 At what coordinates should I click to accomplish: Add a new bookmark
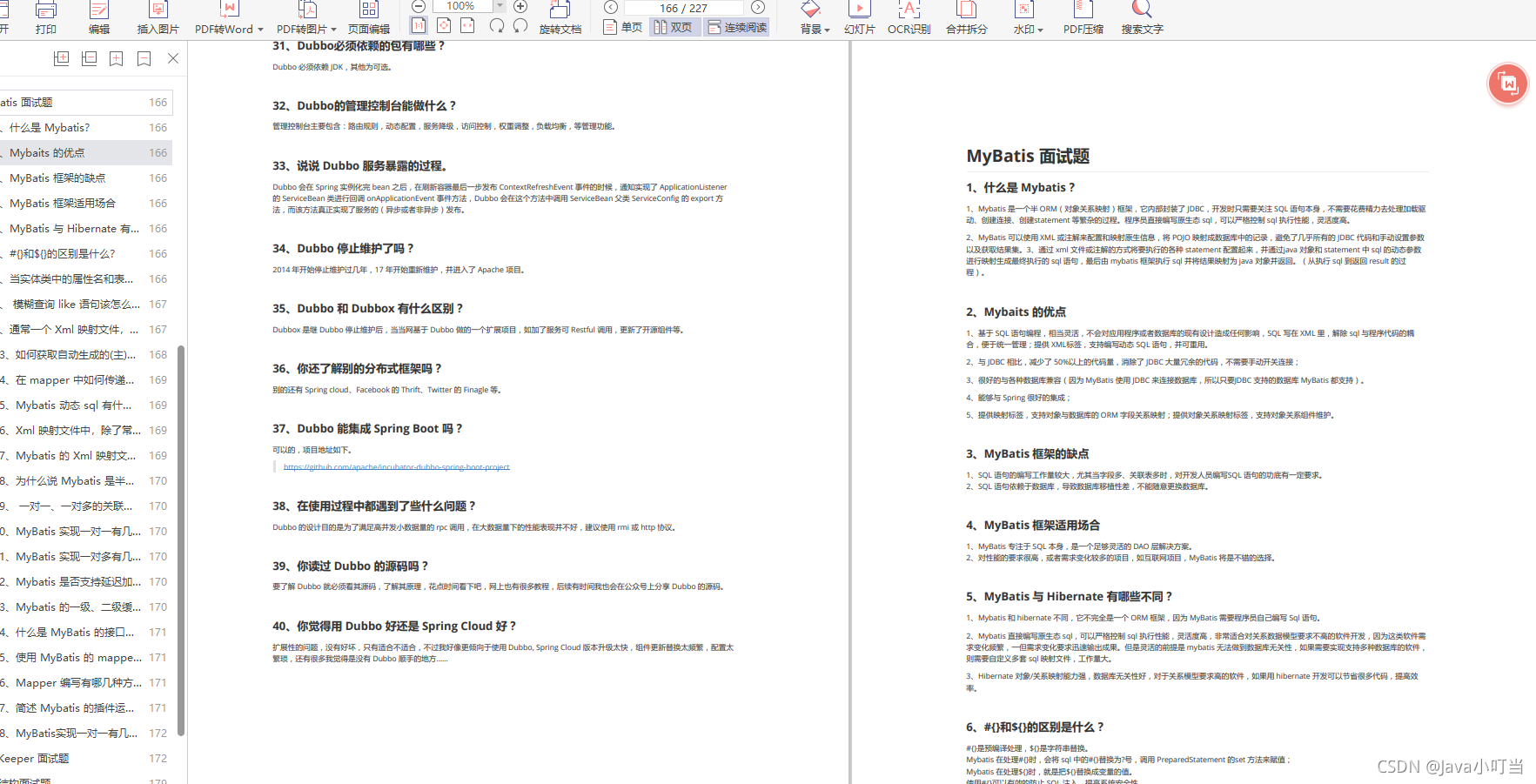(117, 58)
